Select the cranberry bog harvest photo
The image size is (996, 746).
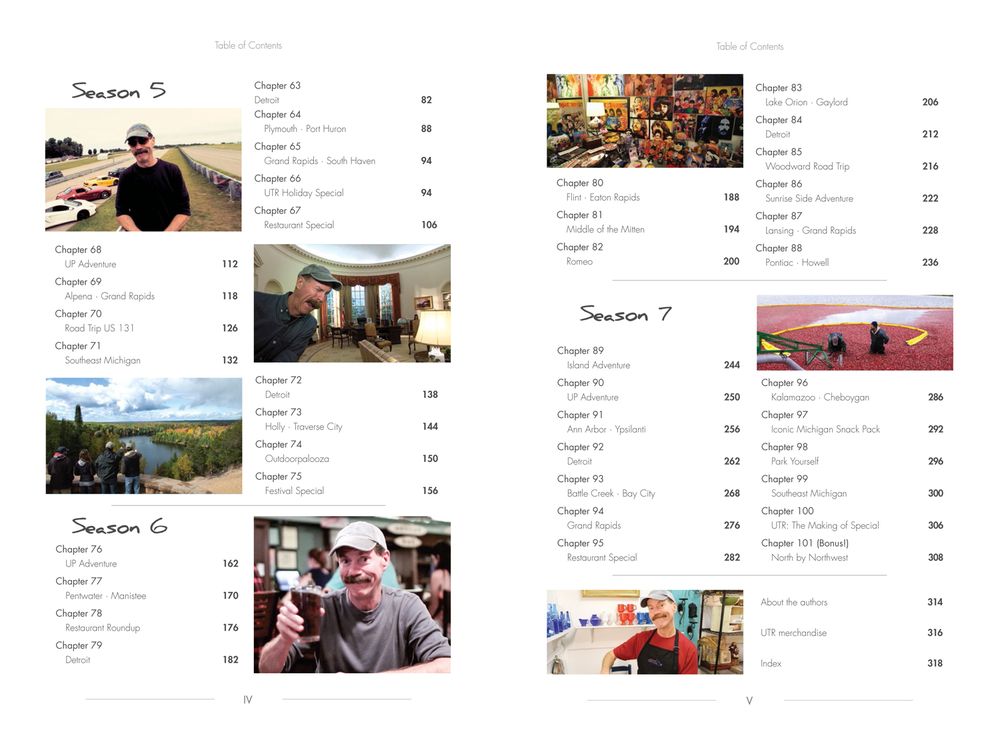tap(854, 332)
